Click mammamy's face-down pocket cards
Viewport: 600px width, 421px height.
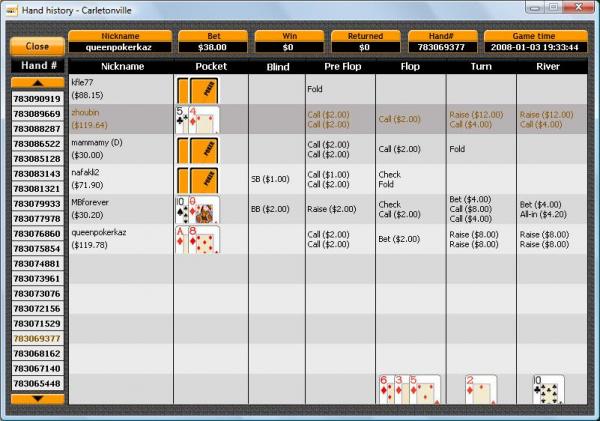[197, 149]
